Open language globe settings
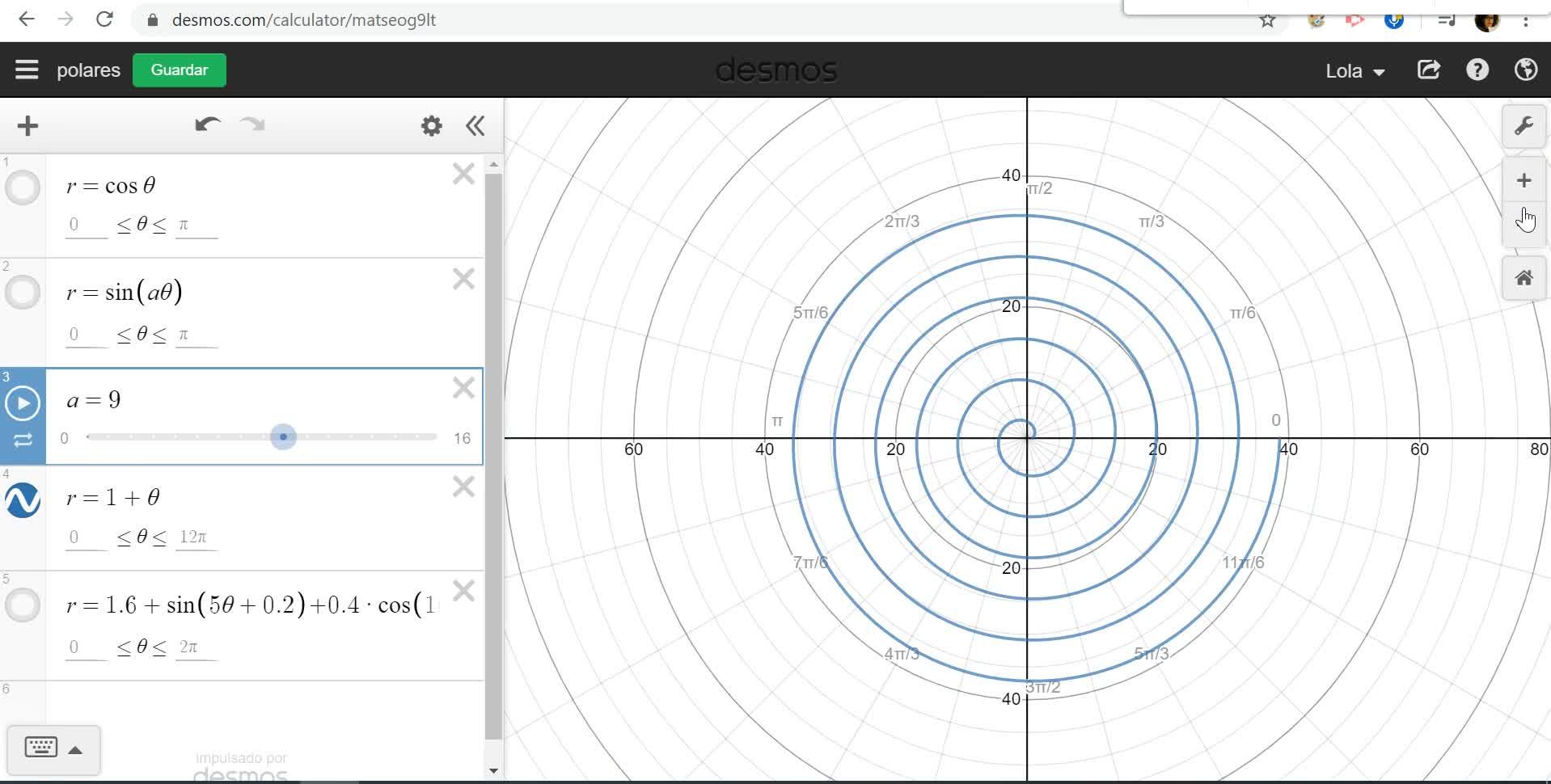This screenshot has width=1551, height=784. [x=1525, y=70]
